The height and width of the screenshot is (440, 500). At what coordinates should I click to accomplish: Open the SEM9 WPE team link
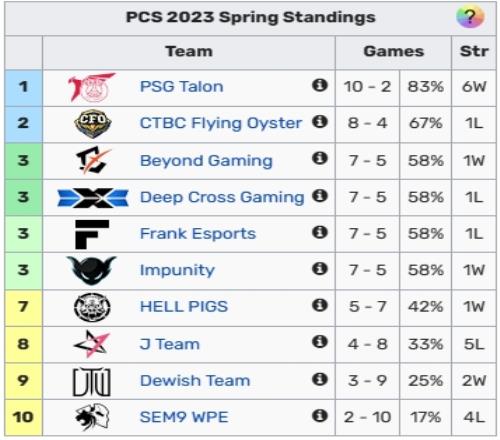[184, 417]
